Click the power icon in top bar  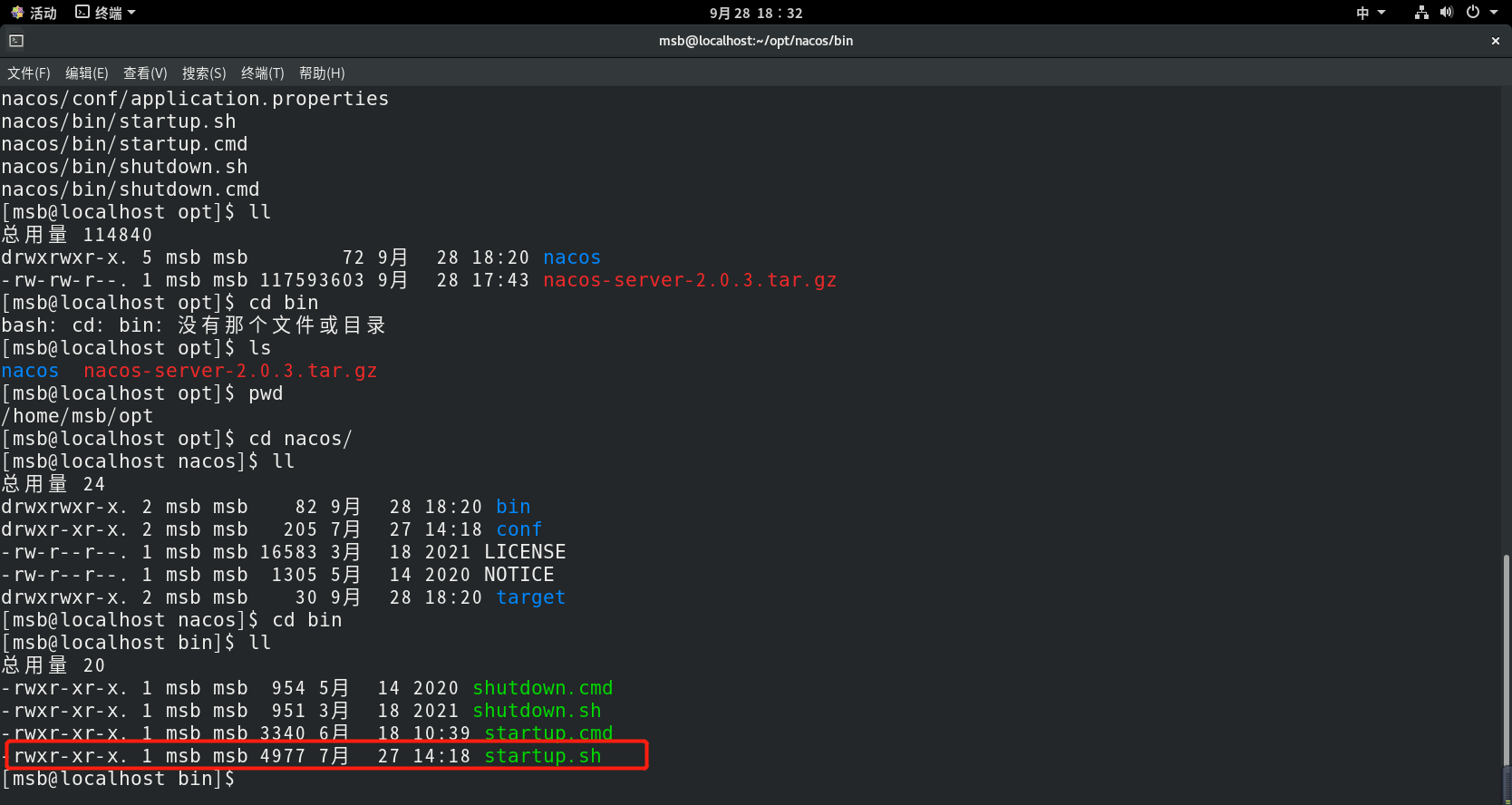pos(1473,13)
